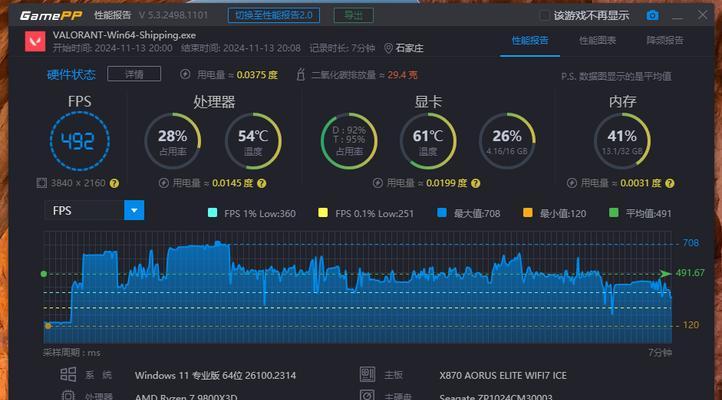
Task: Switch to the 降频报告 tab
Action: pyautogui.click(x=665, y=41)
